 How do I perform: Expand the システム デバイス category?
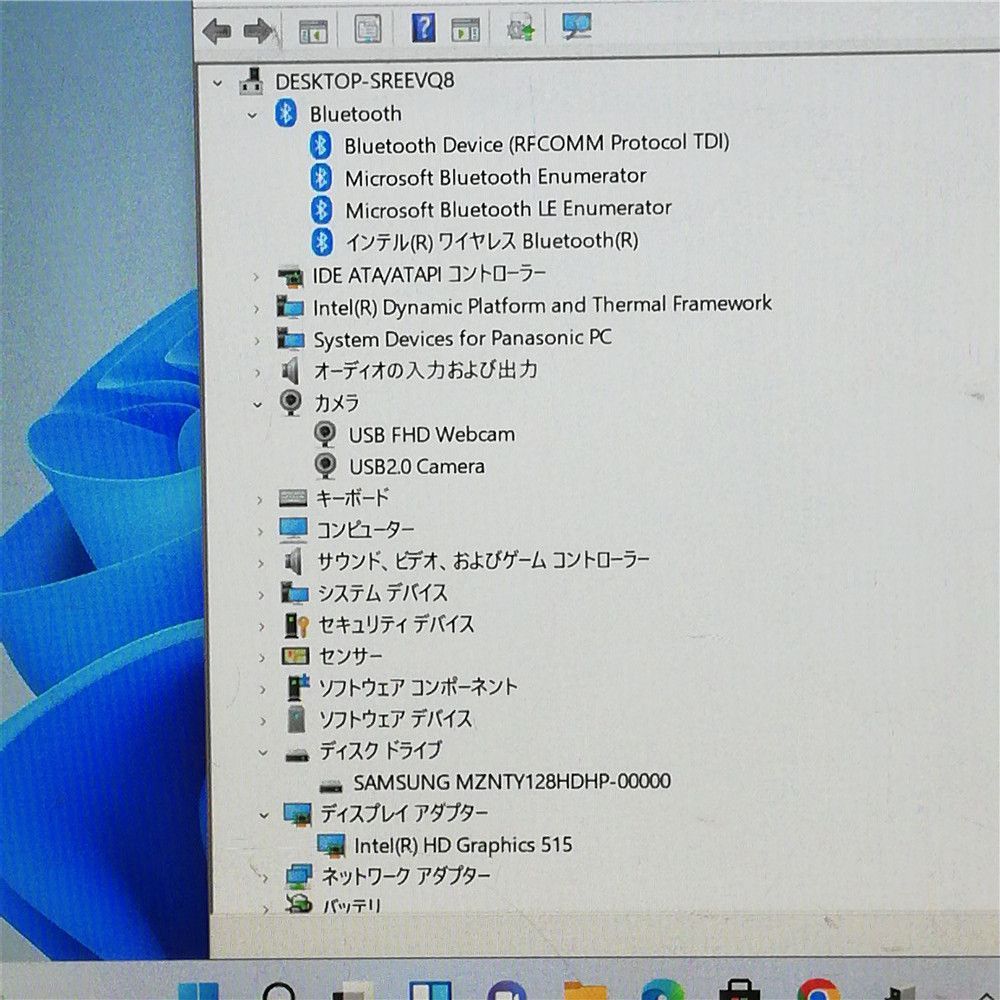[261, 594]
